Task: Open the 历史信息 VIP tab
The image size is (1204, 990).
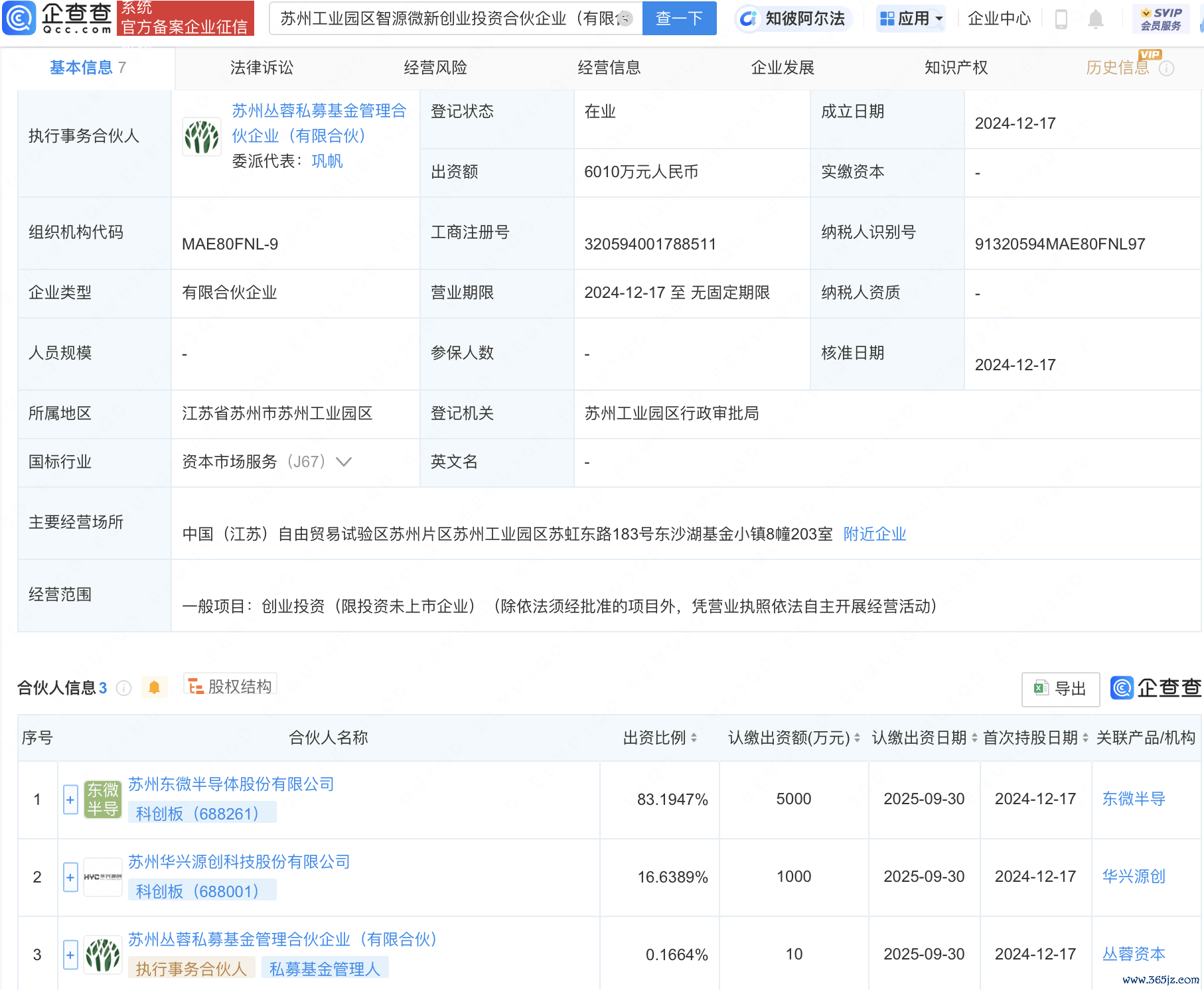Action: (x=1118, y=68)
